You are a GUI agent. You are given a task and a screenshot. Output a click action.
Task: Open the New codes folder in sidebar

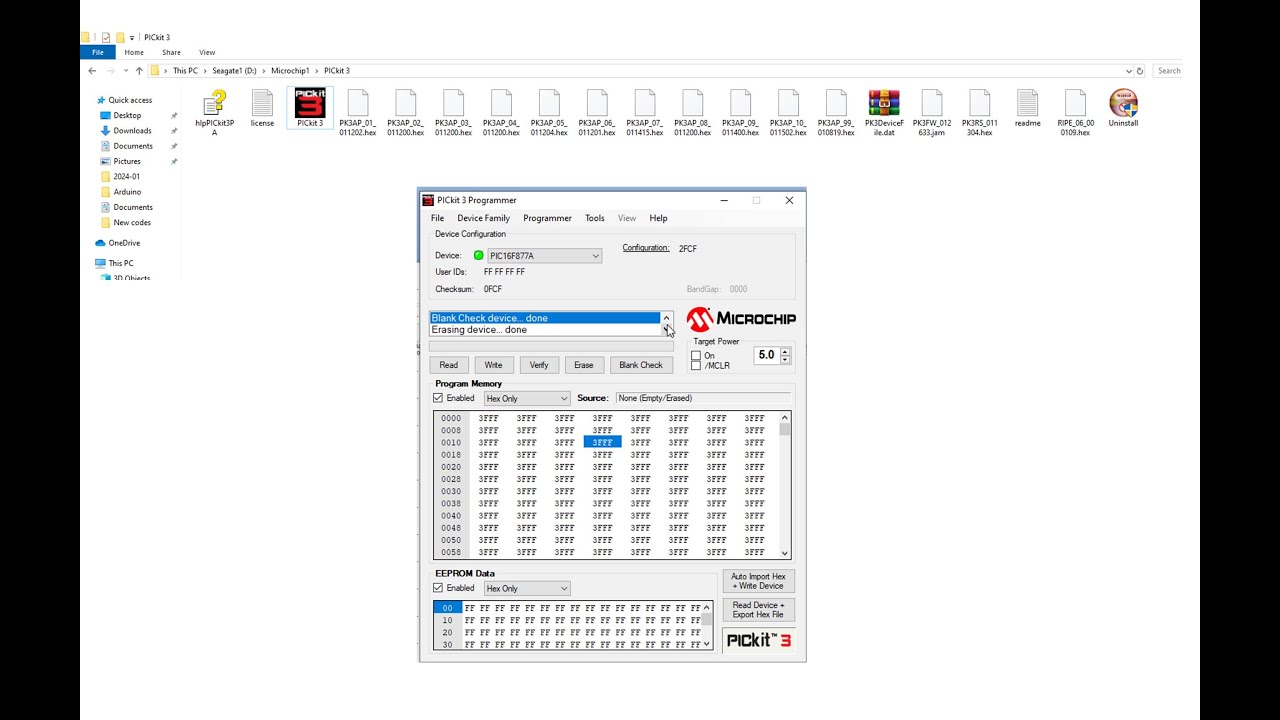tap(132, 222)
